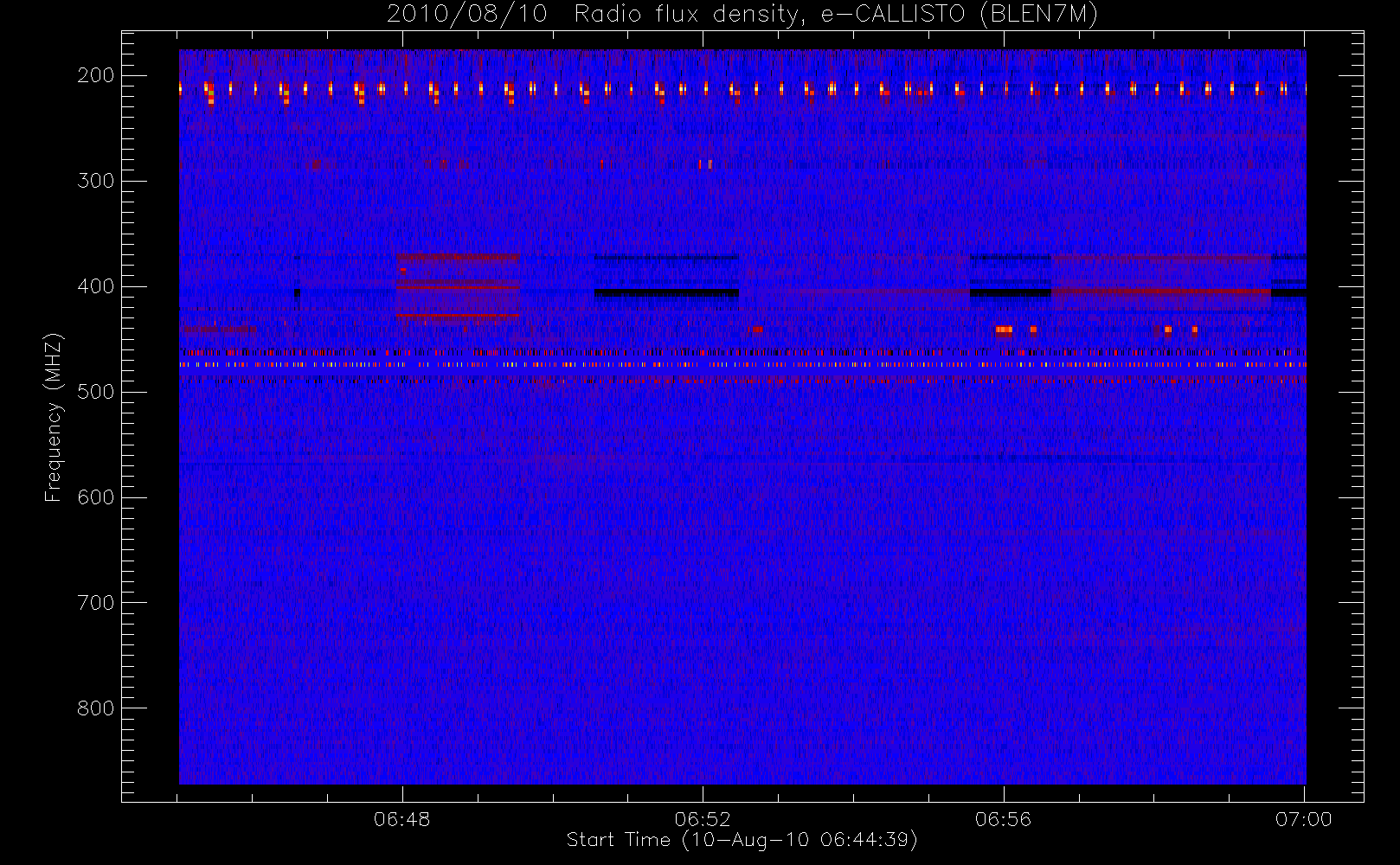This screenshot has height=865, width=1400.
Task: Click the 500 frequency tick label
Action: (96, 392)
